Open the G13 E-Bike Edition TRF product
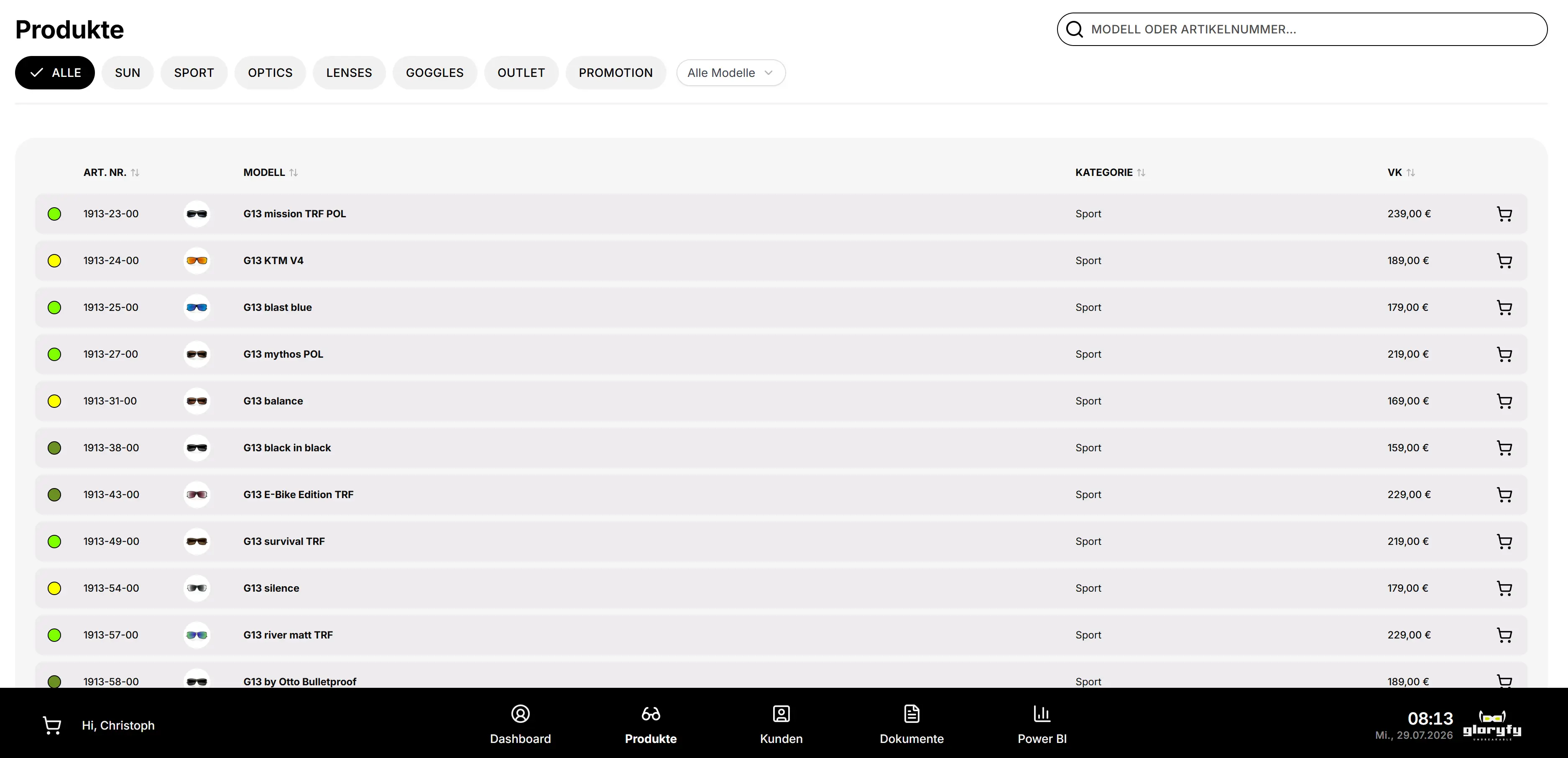This screenshot has height=758, width=1568. pyautogui.click(x=298, y=495)
